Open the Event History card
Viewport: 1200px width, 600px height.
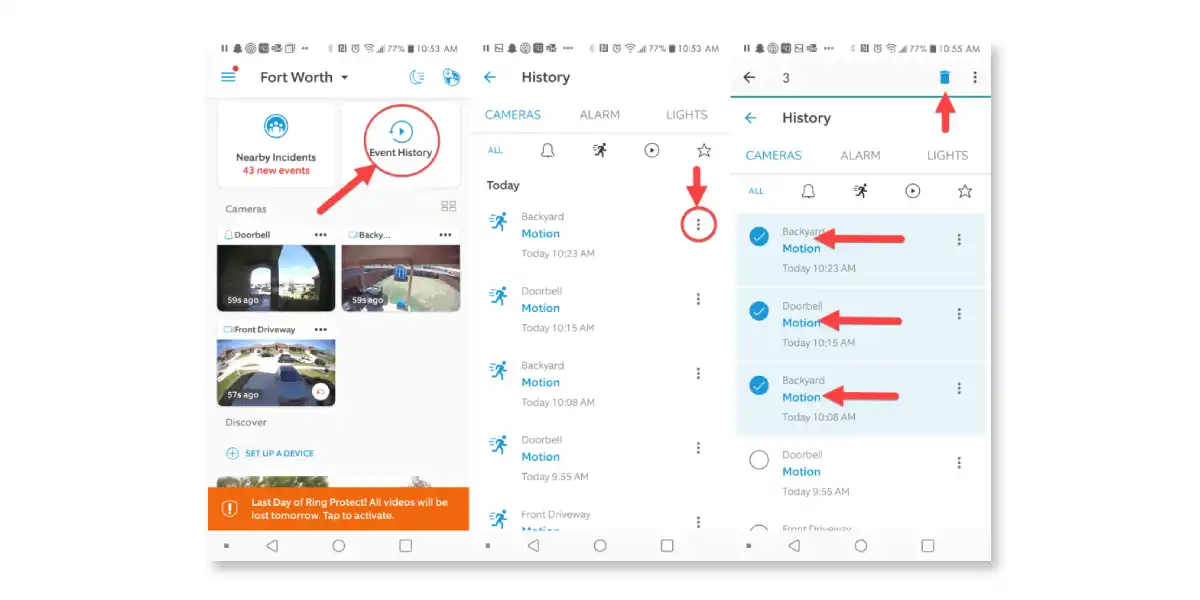(400, 144)
